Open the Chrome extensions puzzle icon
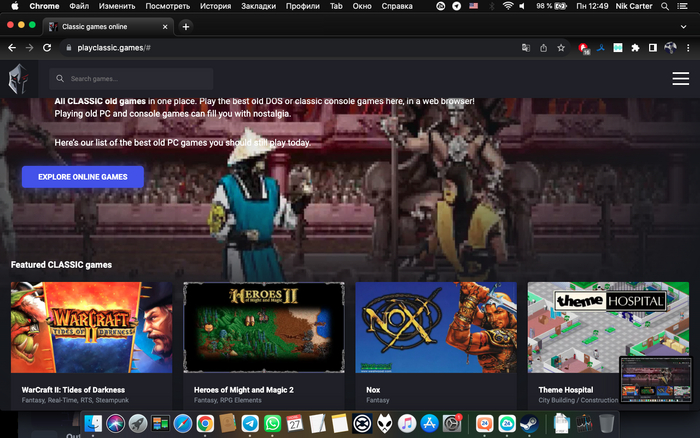700x438 pixels. click(x=635, y=47)
